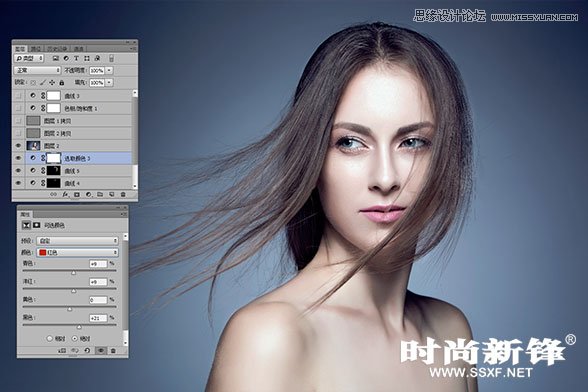Image resolution: width=588 pixels, height=392 pixels.
Task: Select the mask icon in Properties panel
Action: pos(36,225)
